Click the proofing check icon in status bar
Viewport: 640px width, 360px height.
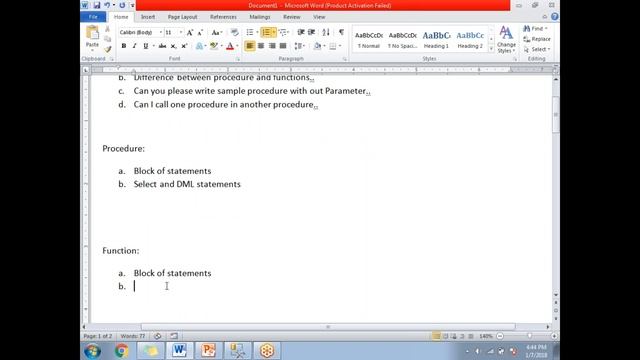coord(158,336)
